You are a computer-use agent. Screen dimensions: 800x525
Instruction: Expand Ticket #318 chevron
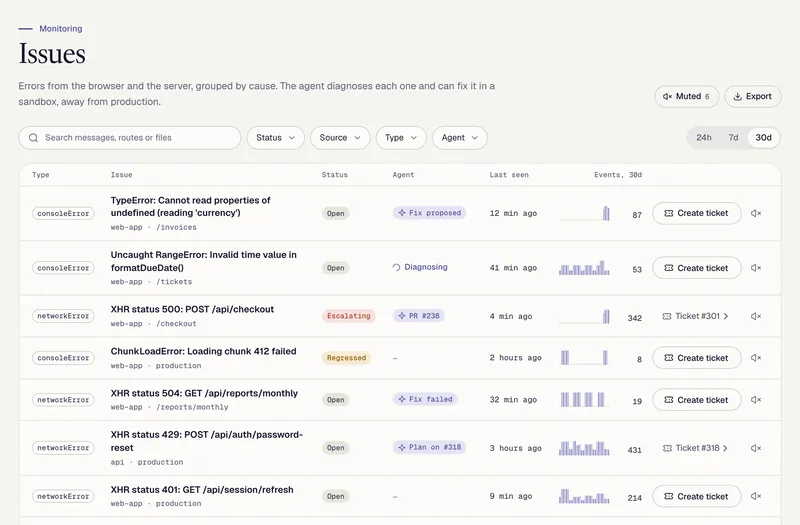pos(726,448)
